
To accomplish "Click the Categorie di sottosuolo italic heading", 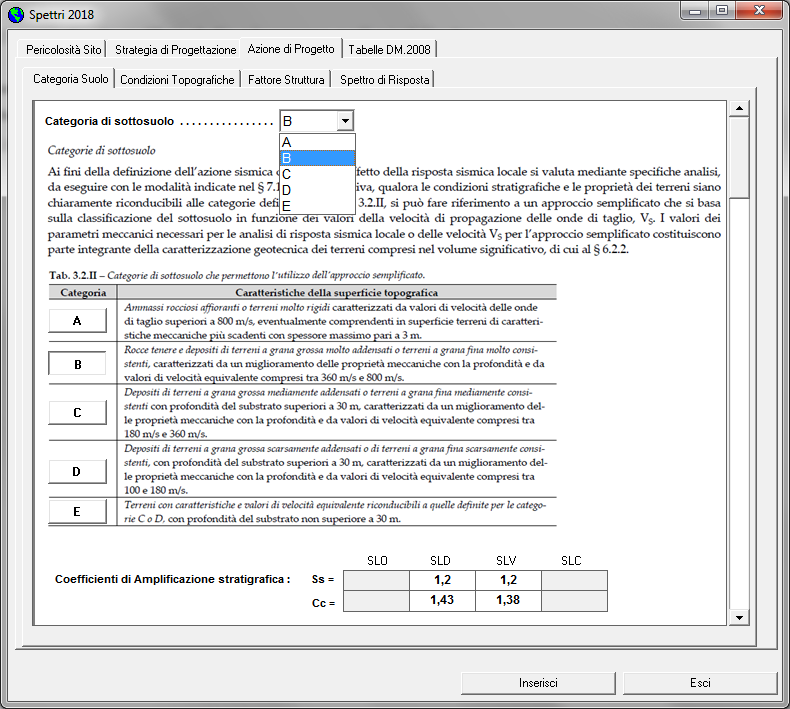I will 101,150.
